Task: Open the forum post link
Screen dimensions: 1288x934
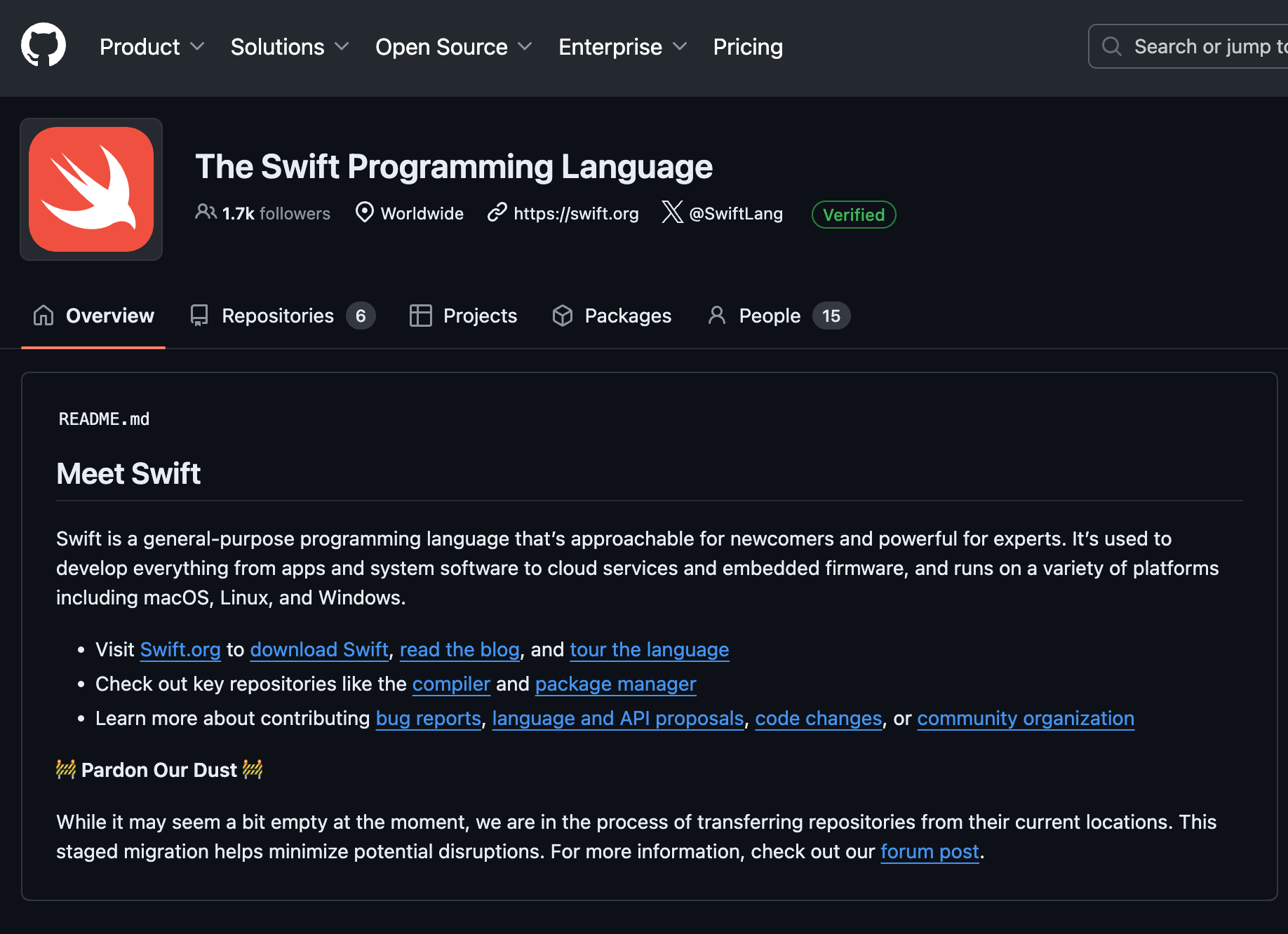Action: coord(930,851)
